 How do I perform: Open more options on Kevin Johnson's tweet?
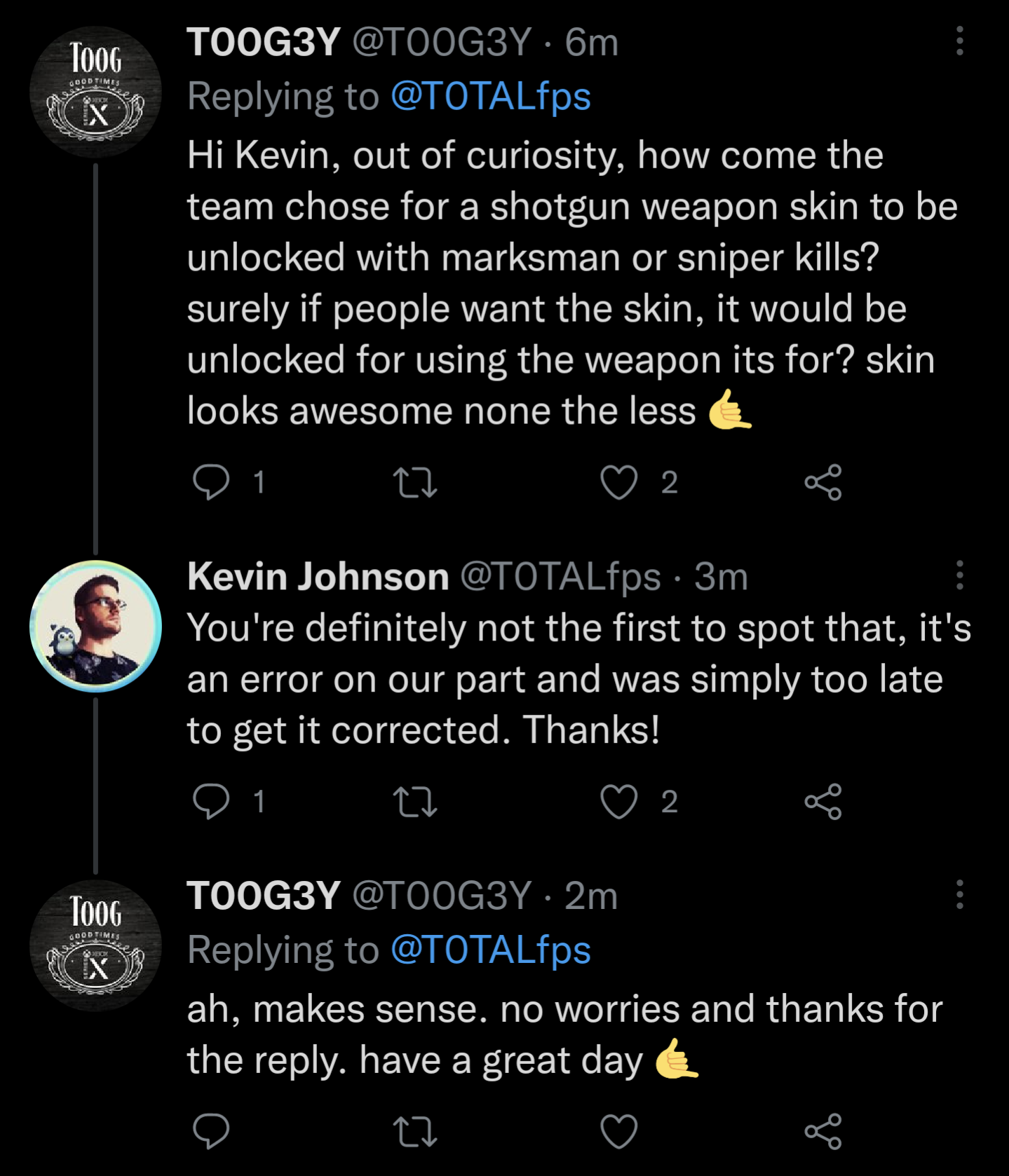[960, 575]
